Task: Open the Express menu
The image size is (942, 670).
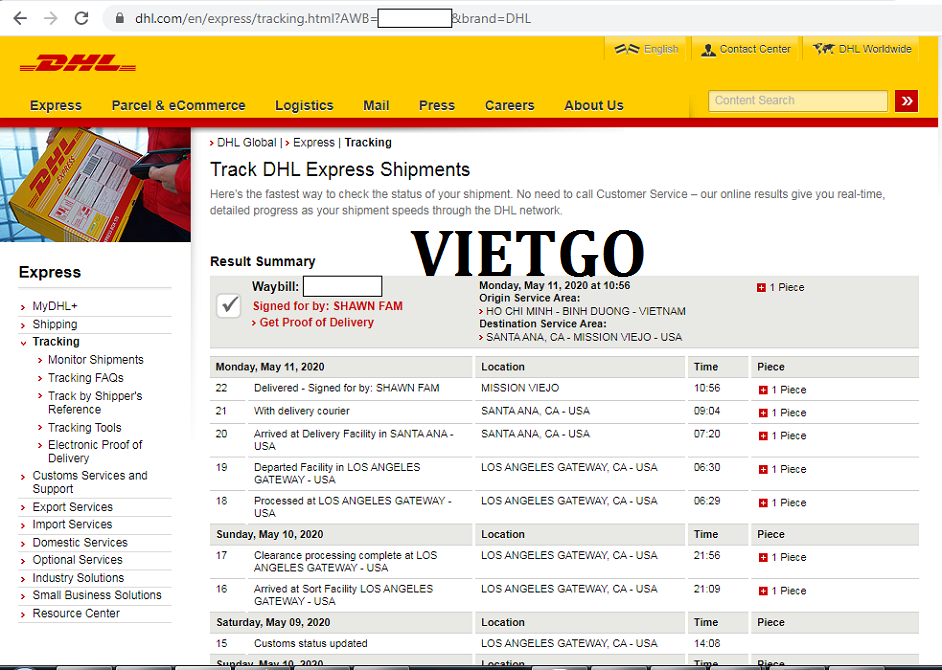Action: (56, 106)
